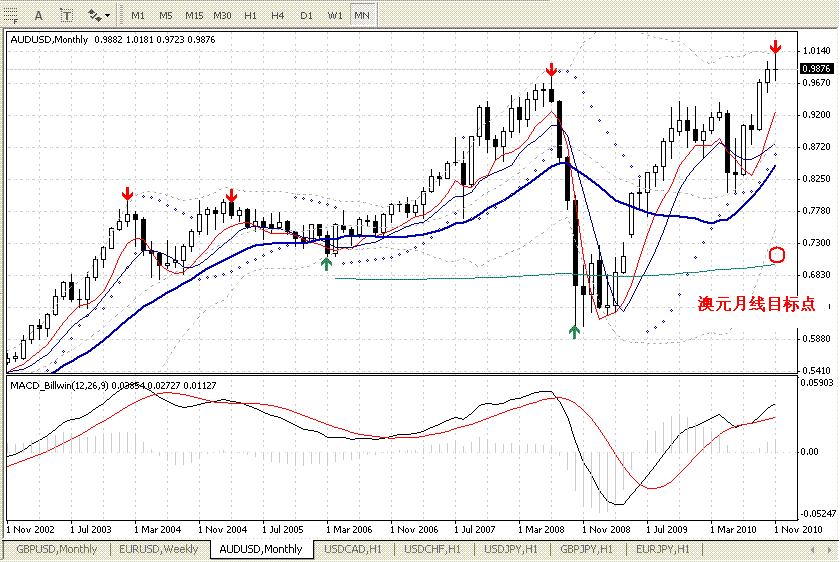Open the USDCAD,H1 chart tab
The width and height of the screenshot is (840, 562).
click(353, 549)
